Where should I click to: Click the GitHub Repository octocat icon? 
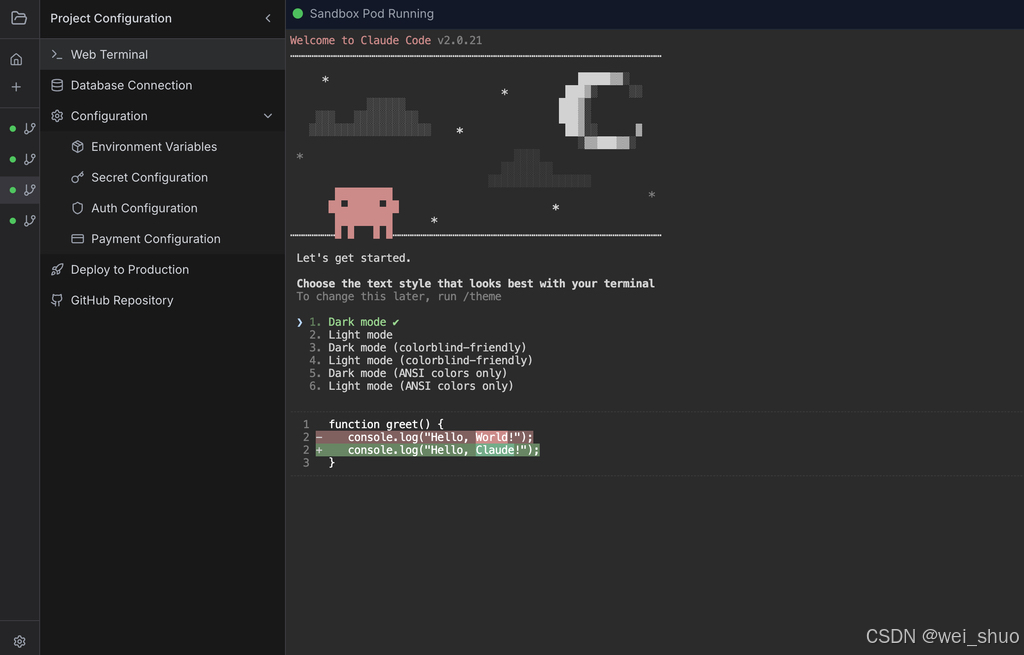(x=57, y=300)
